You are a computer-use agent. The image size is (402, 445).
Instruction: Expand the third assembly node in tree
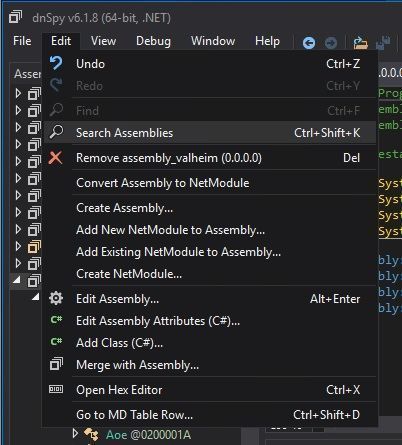pos(18,127)
